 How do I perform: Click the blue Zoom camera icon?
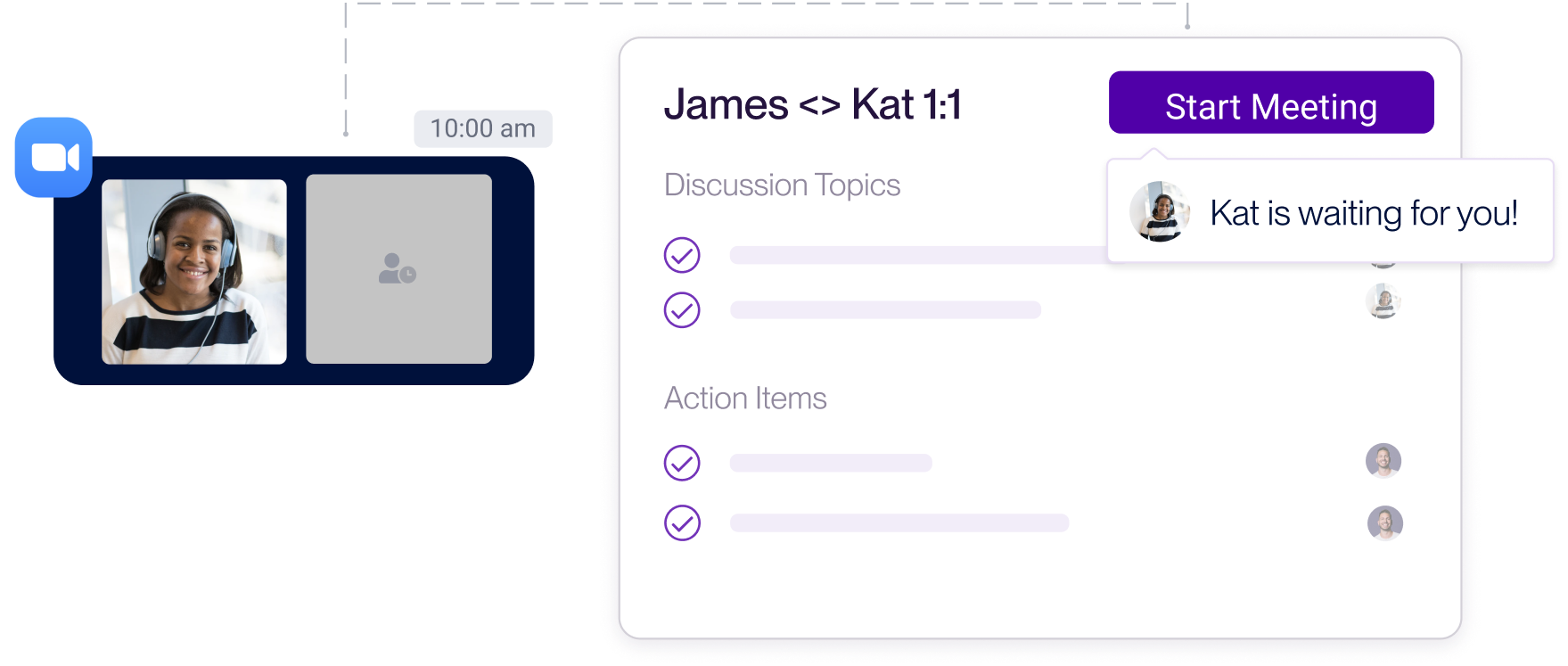point(53,157)
